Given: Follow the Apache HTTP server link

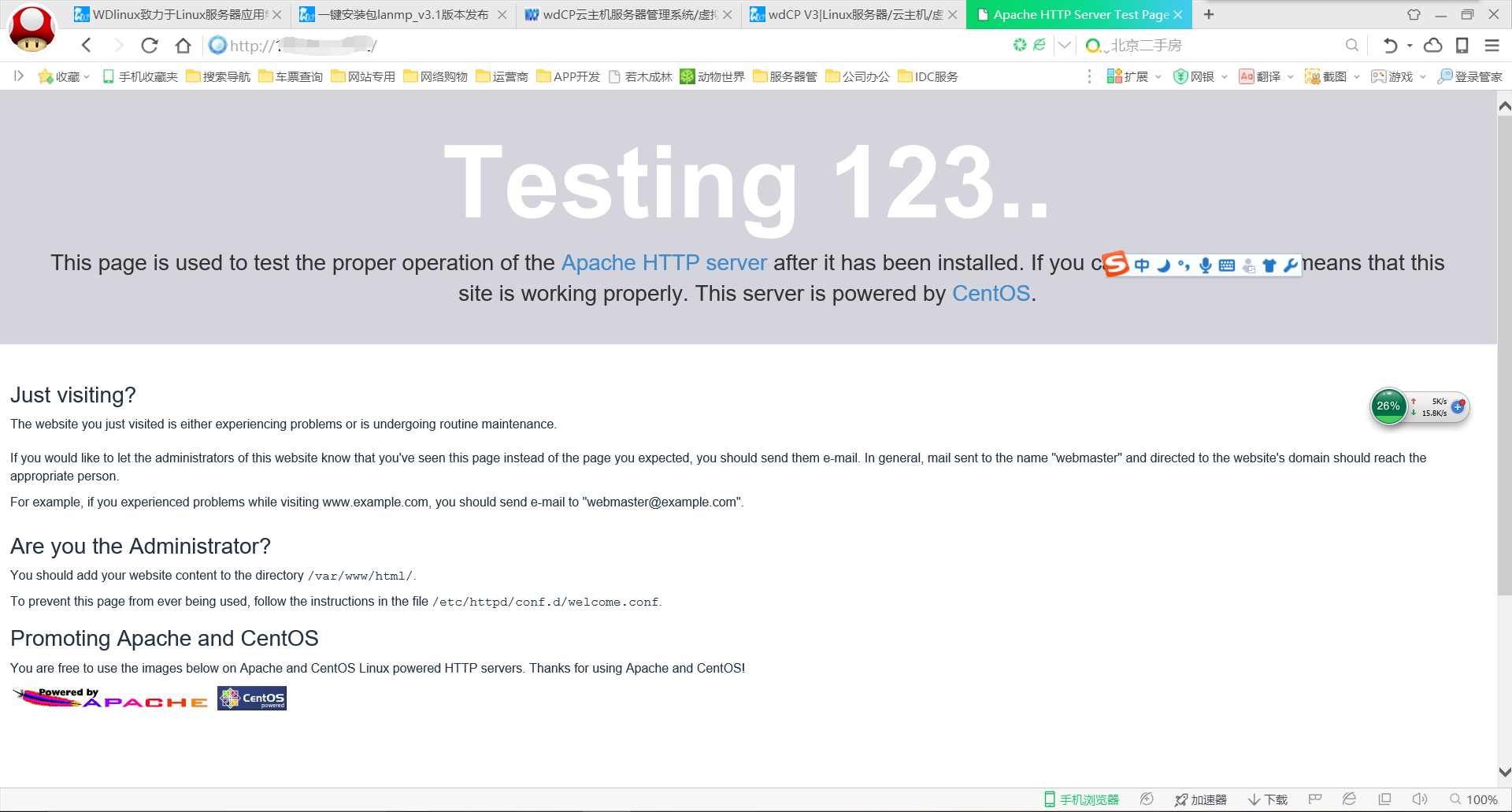Looking at the screenshot, I should coord(664,263).
